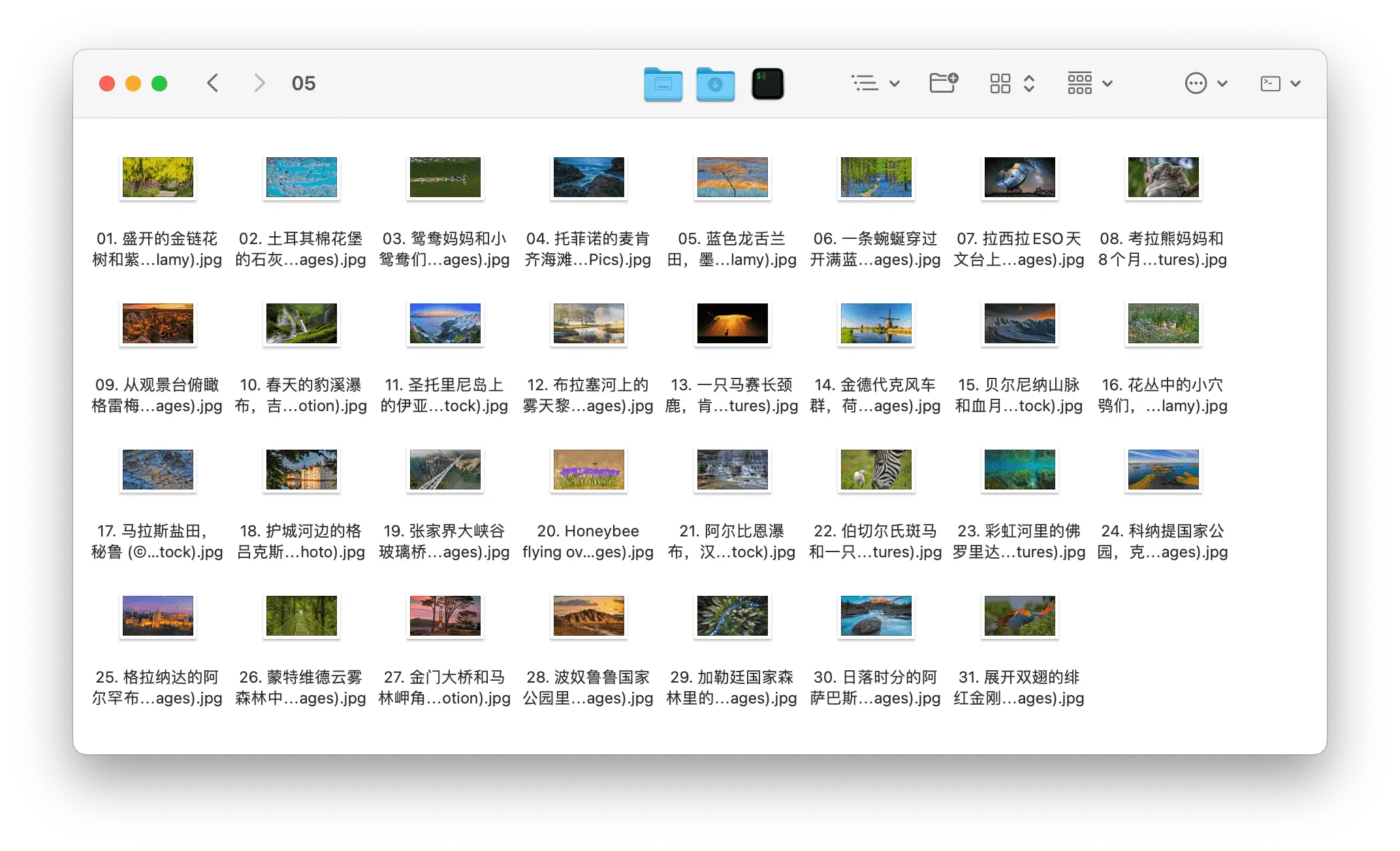Select file 20. Honeybee flying image
This screenshot has width=1400, height=851.
[588, 469]
